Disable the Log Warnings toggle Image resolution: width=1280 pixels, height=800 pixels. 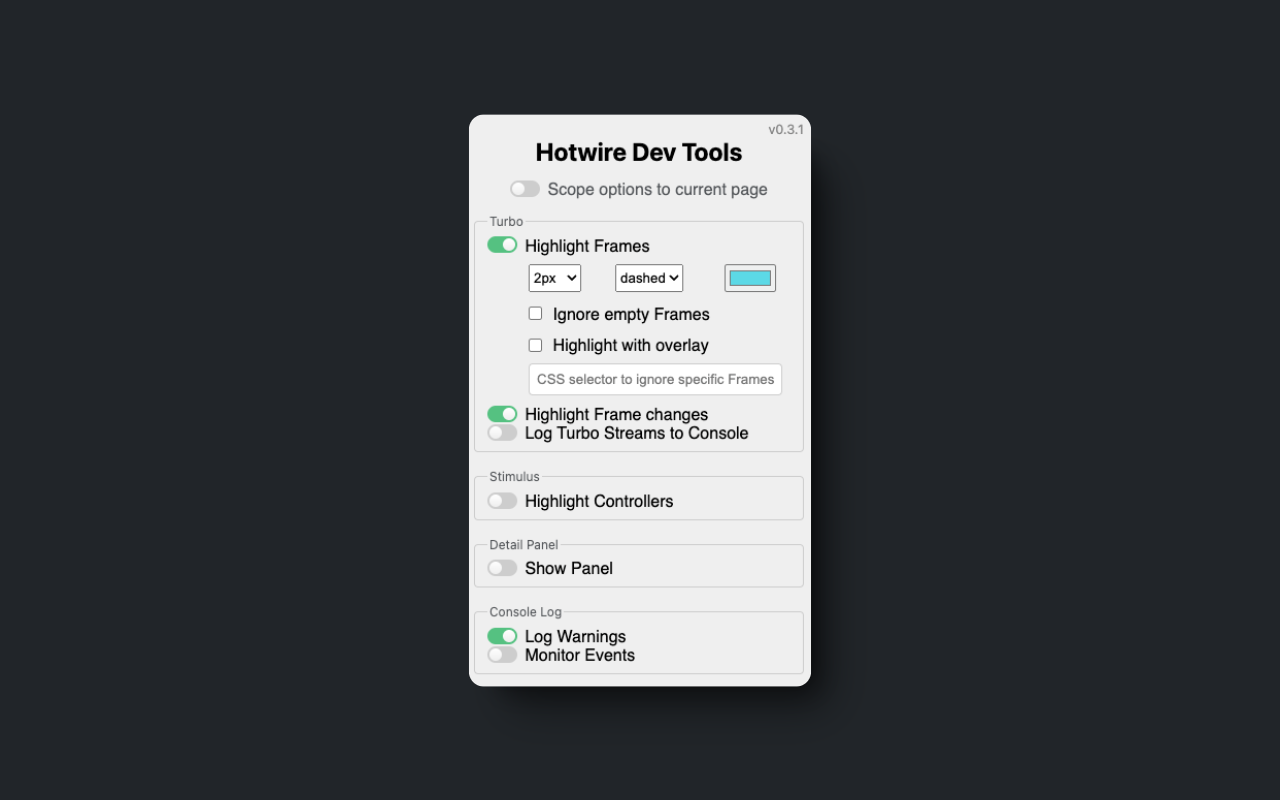pos(502,635)
